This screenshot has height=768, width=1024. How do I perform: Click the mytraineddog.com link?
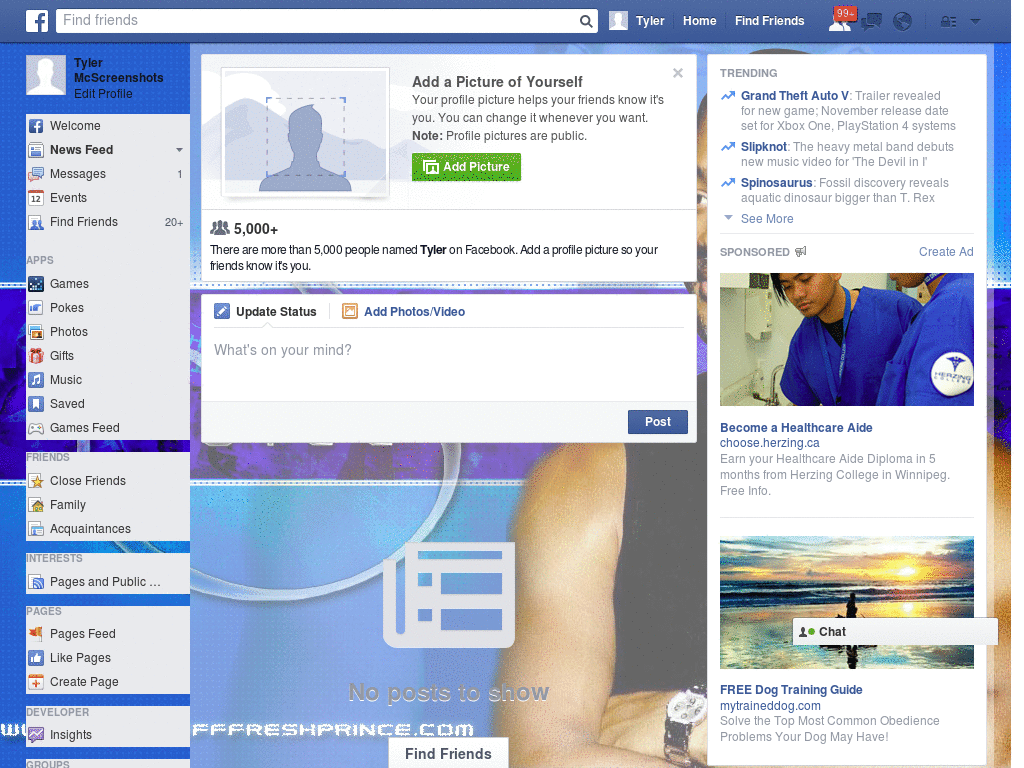point(770,706)
